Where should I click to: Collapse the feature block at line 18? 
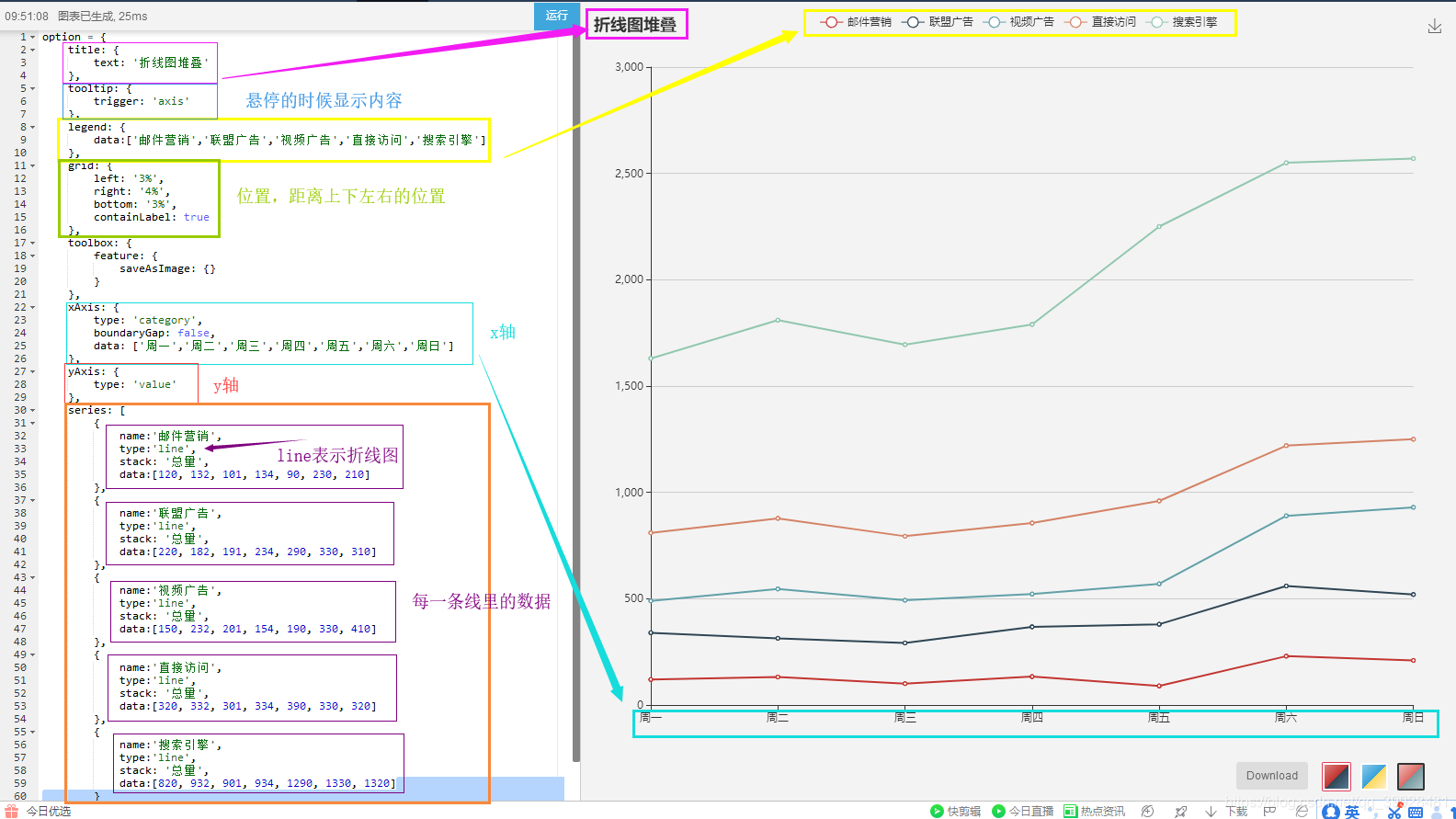pyautogui.click(x=33, y=256)
